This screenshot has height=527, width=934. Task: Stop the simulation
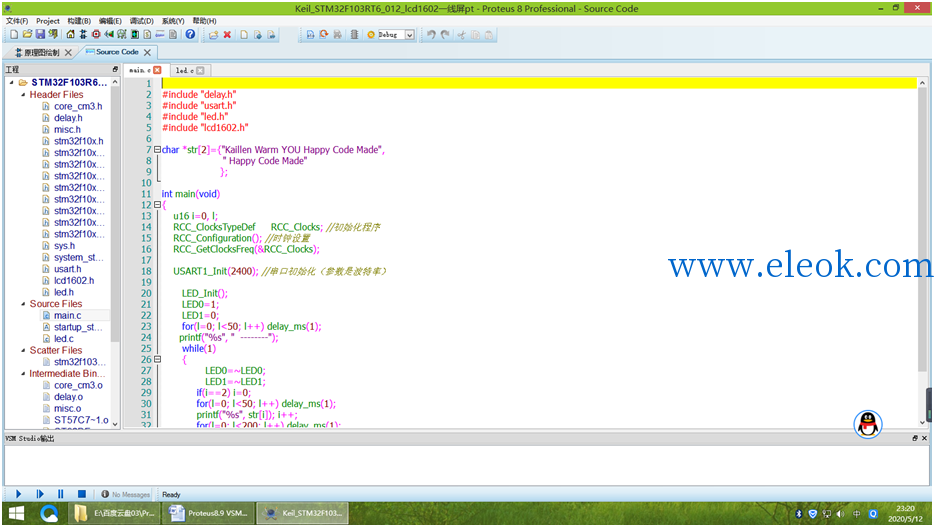(x=82, y=494)
